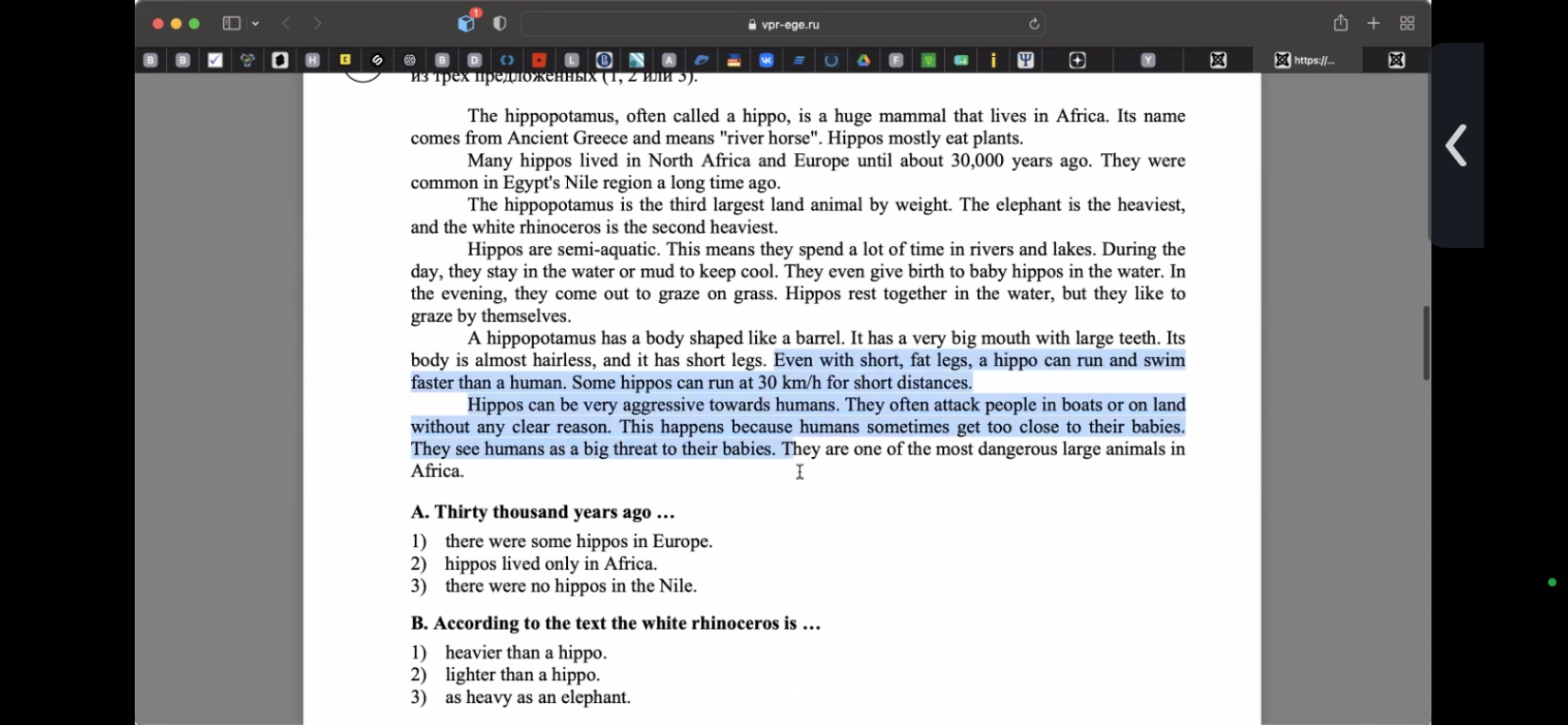This screenshot has height=725, width=1568.
Task: Switch to the VK tab
Action: (x=766, y=60)
